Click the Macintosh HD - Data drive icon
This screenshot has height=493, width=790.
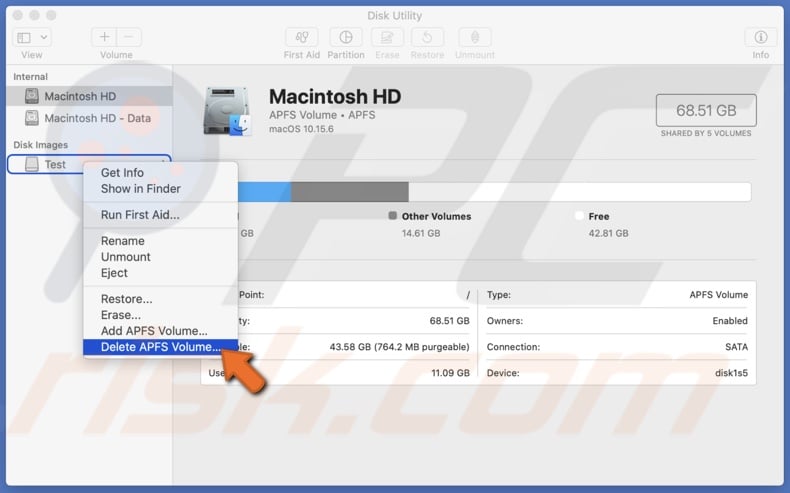(32, 118)
